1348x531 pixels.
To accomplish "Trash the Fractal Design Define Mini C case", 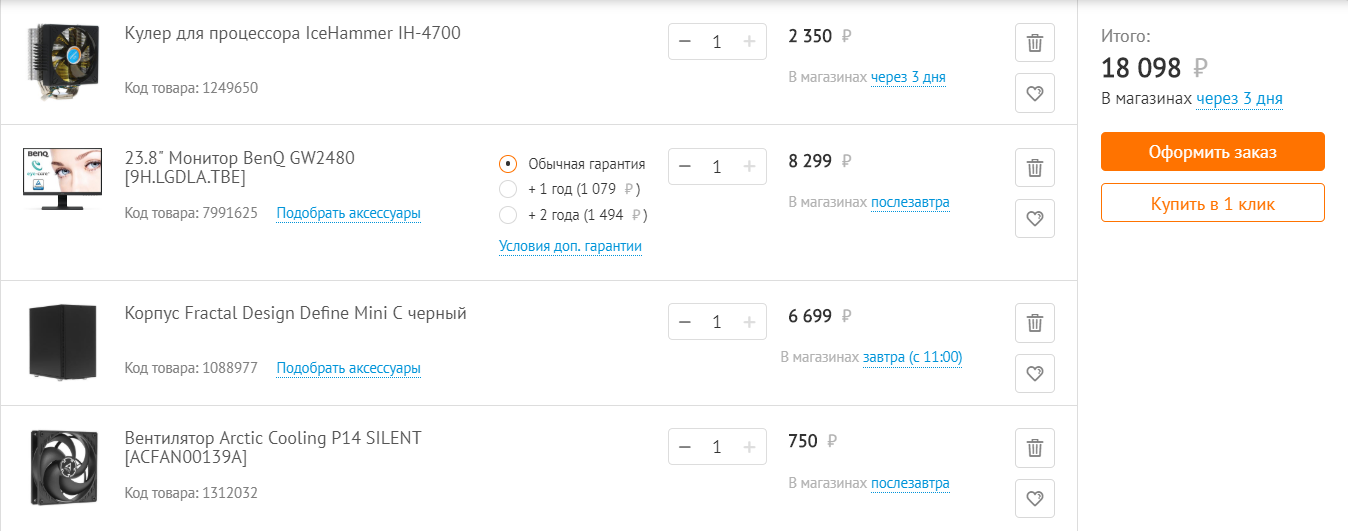I will click(1034, 323).
